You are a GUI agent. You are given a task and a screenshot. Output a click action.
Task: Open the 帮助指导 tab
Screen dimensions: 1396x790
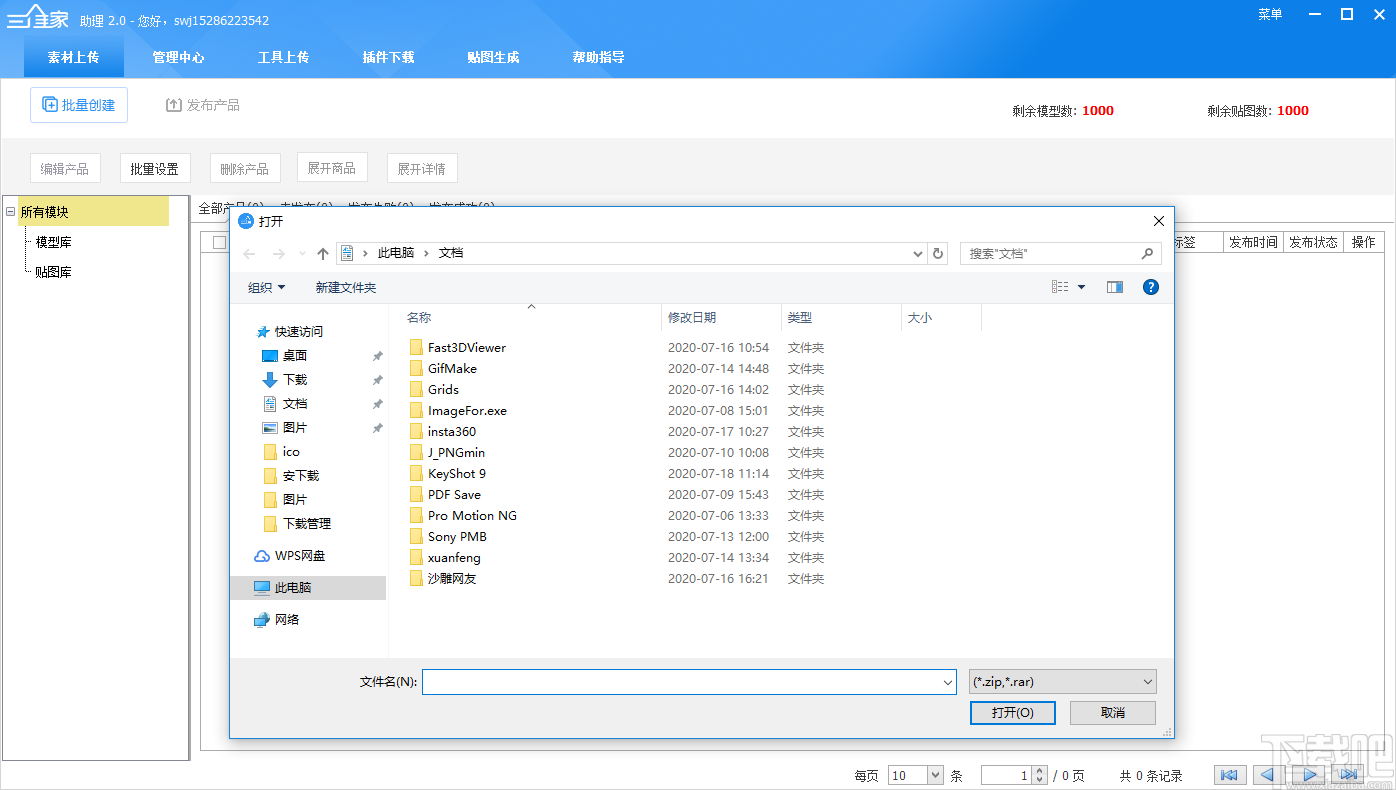599,57
